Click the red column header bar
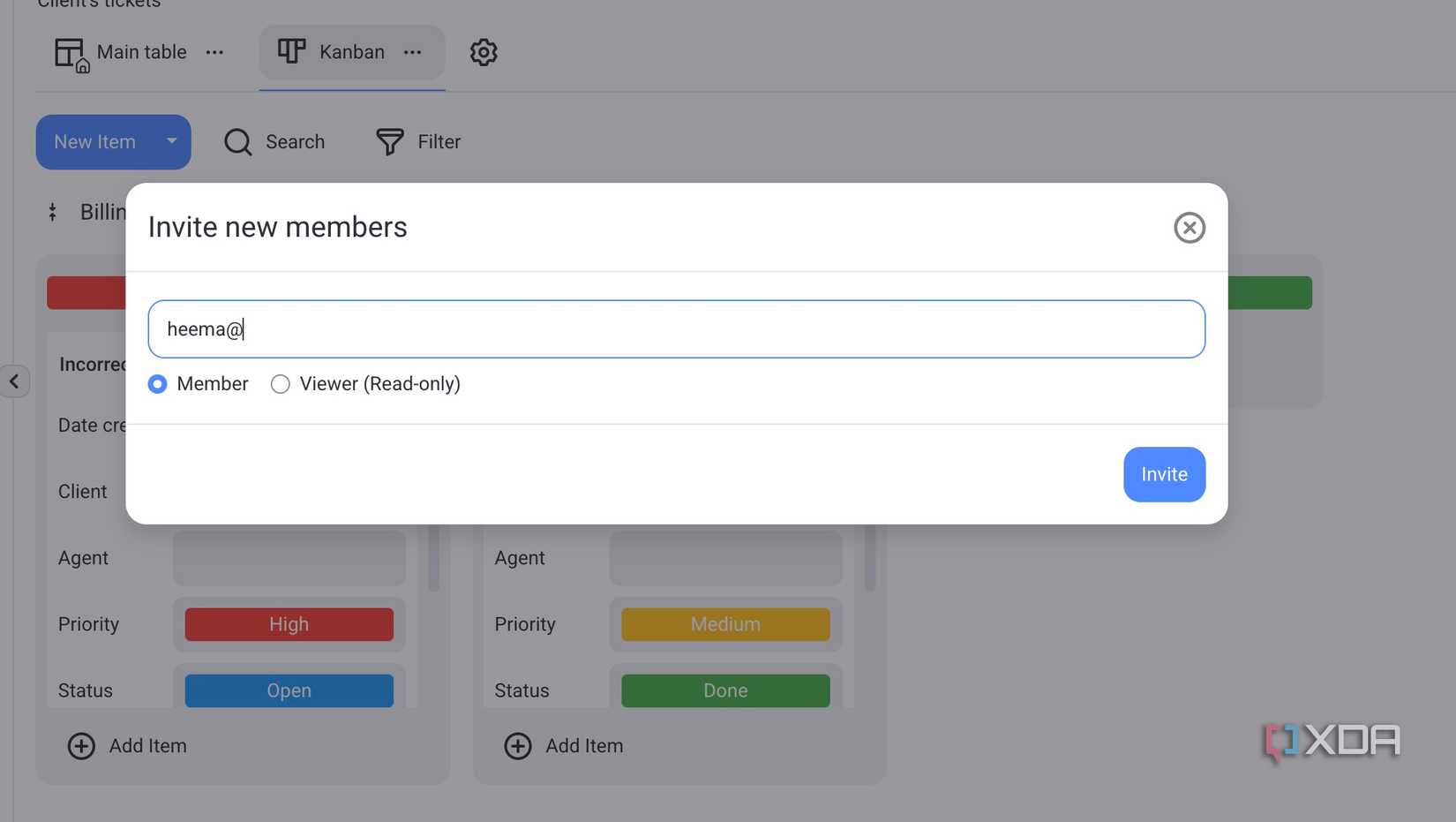 pos(86,292)
